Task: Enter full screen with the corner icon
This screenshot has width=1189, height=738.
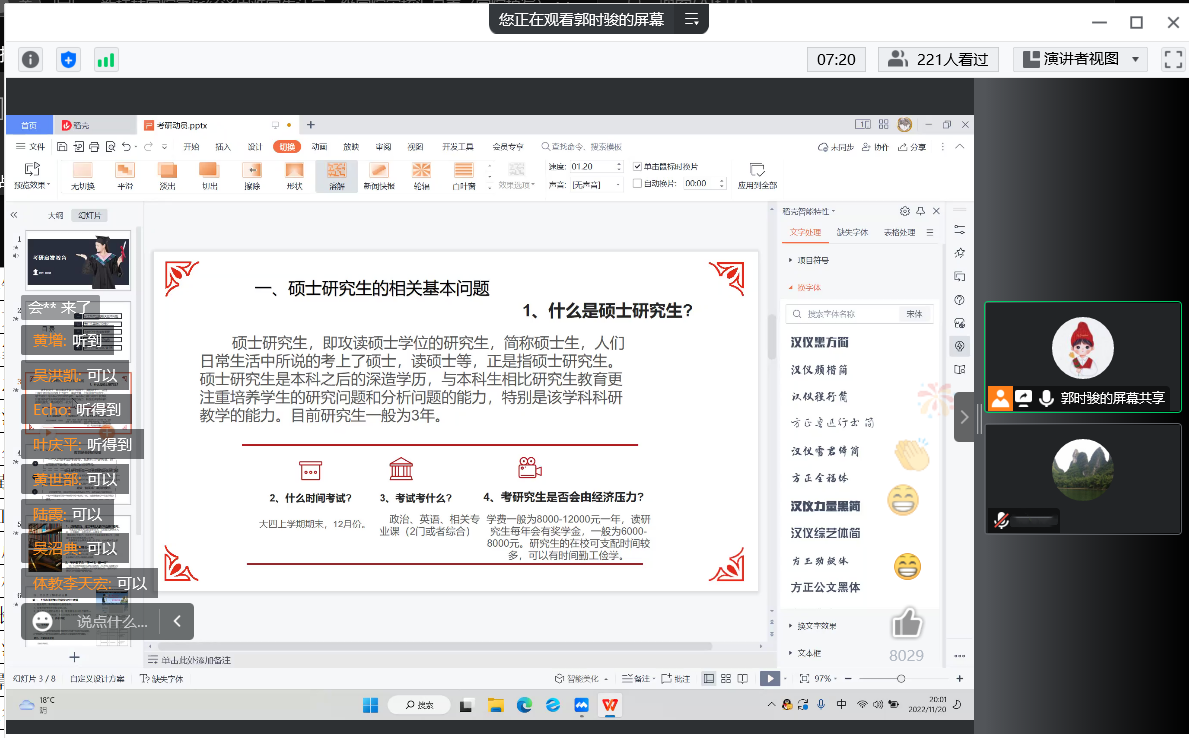Action: pyautogui.click(x=1172, y=59)
